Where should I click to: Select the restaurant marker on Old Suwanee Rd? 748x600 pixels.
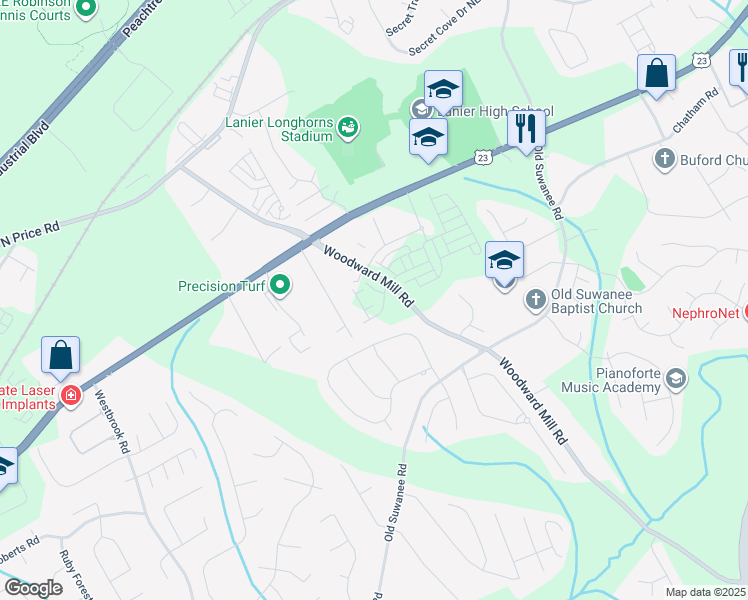coord(526,130)
